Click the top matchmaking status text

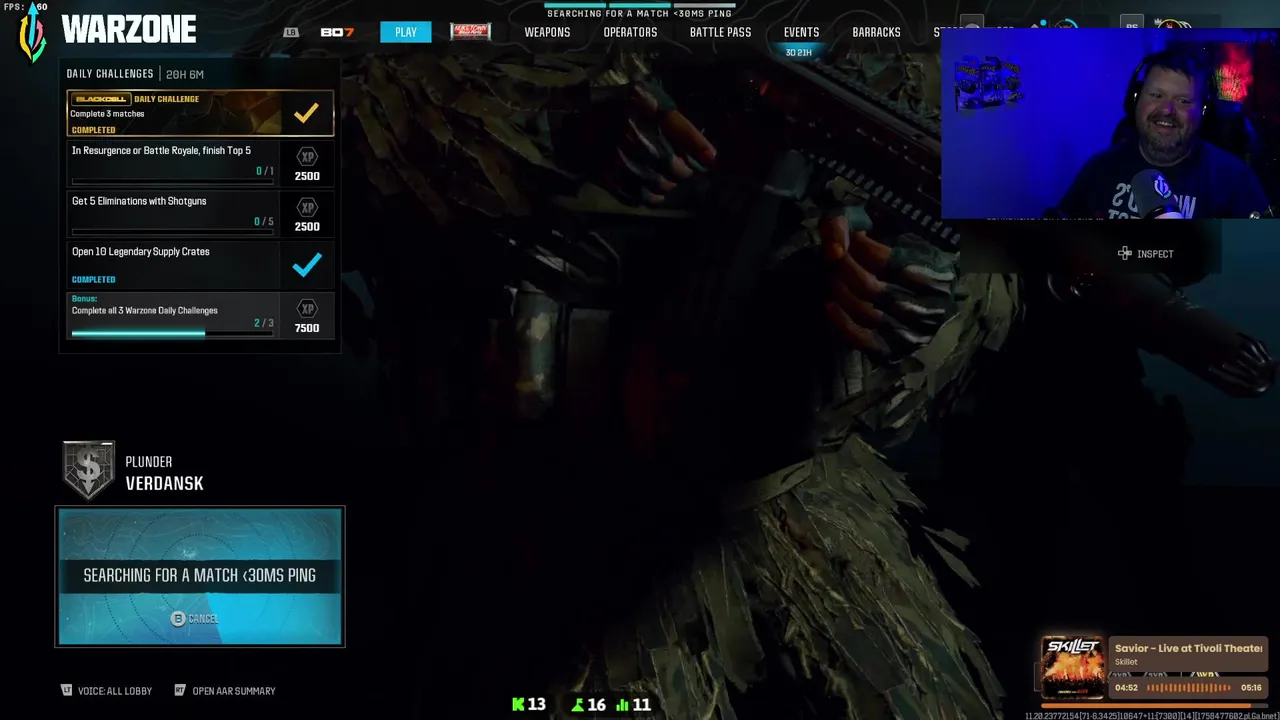pyautogui.click(x=640, y=14)
